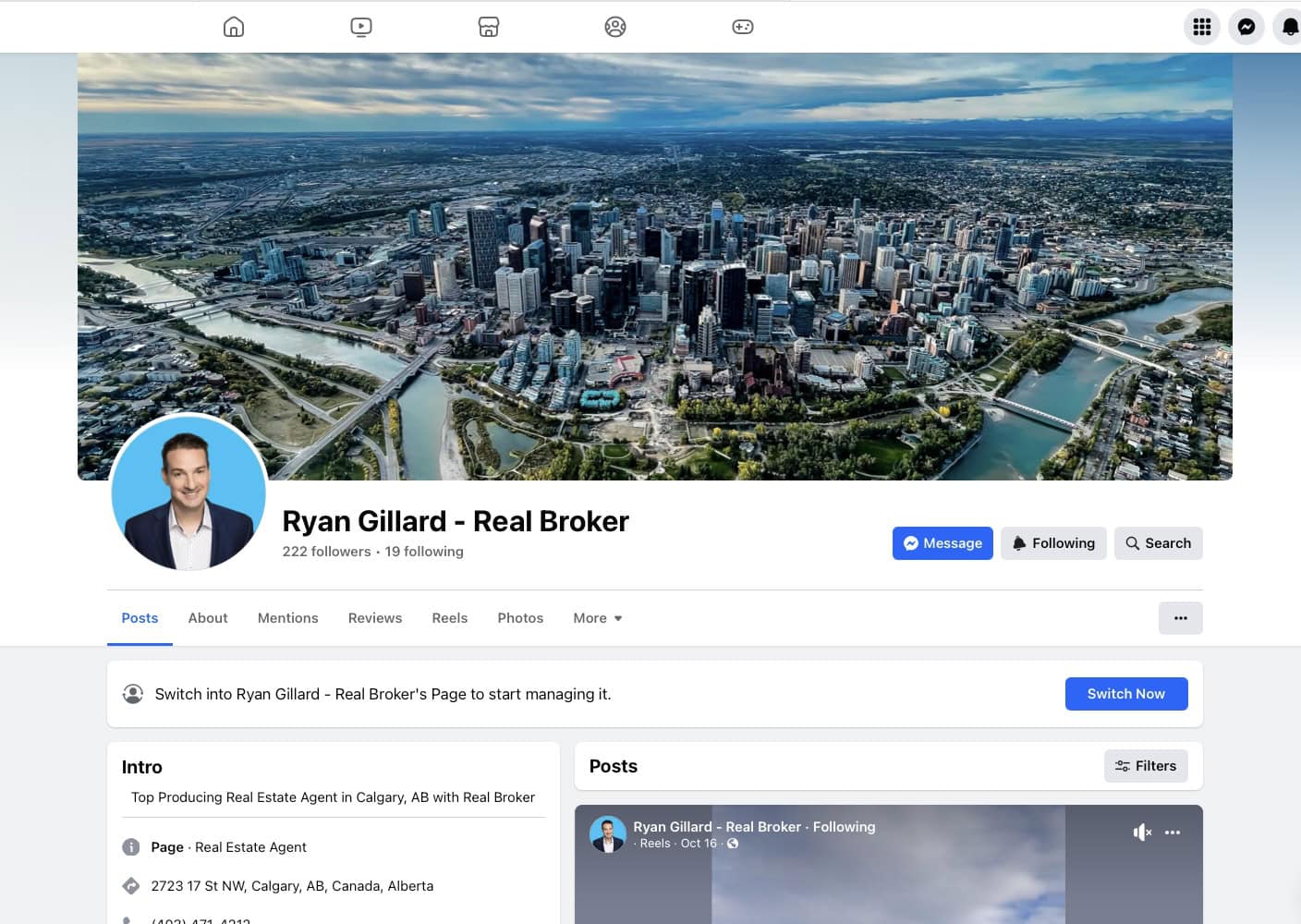The image size is (1301, 924).
Task: Click the 222 followers link
Action: pyautogui.click(x=326, y=552)
